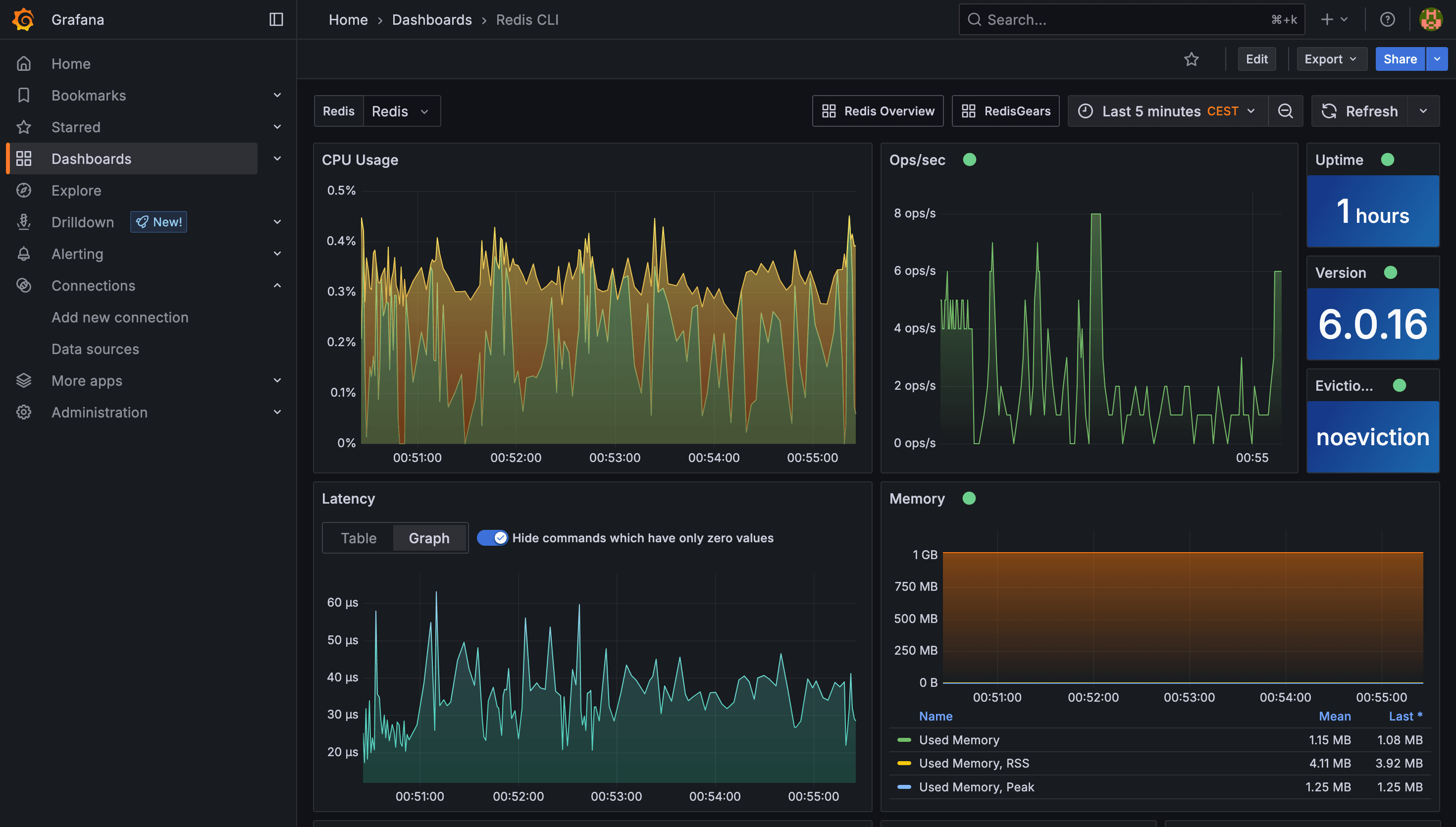The image size is (1456, 827).
Task: Click Used Memory green legend swatch
Action: 904,739
